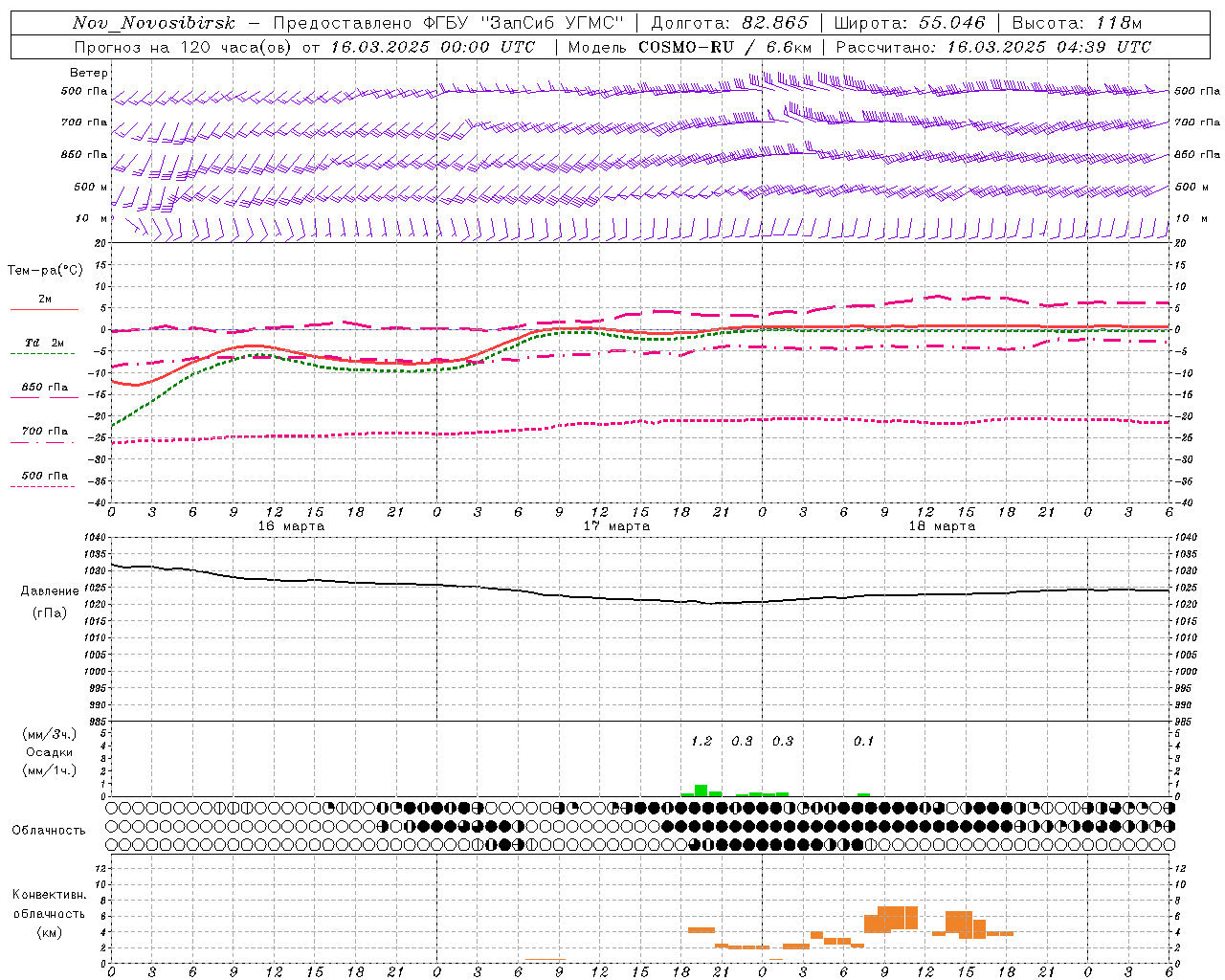Click the '700 гПа' temperature legend entry
Viewport: 1225px width, 980px height.
(x=45, y=432)
